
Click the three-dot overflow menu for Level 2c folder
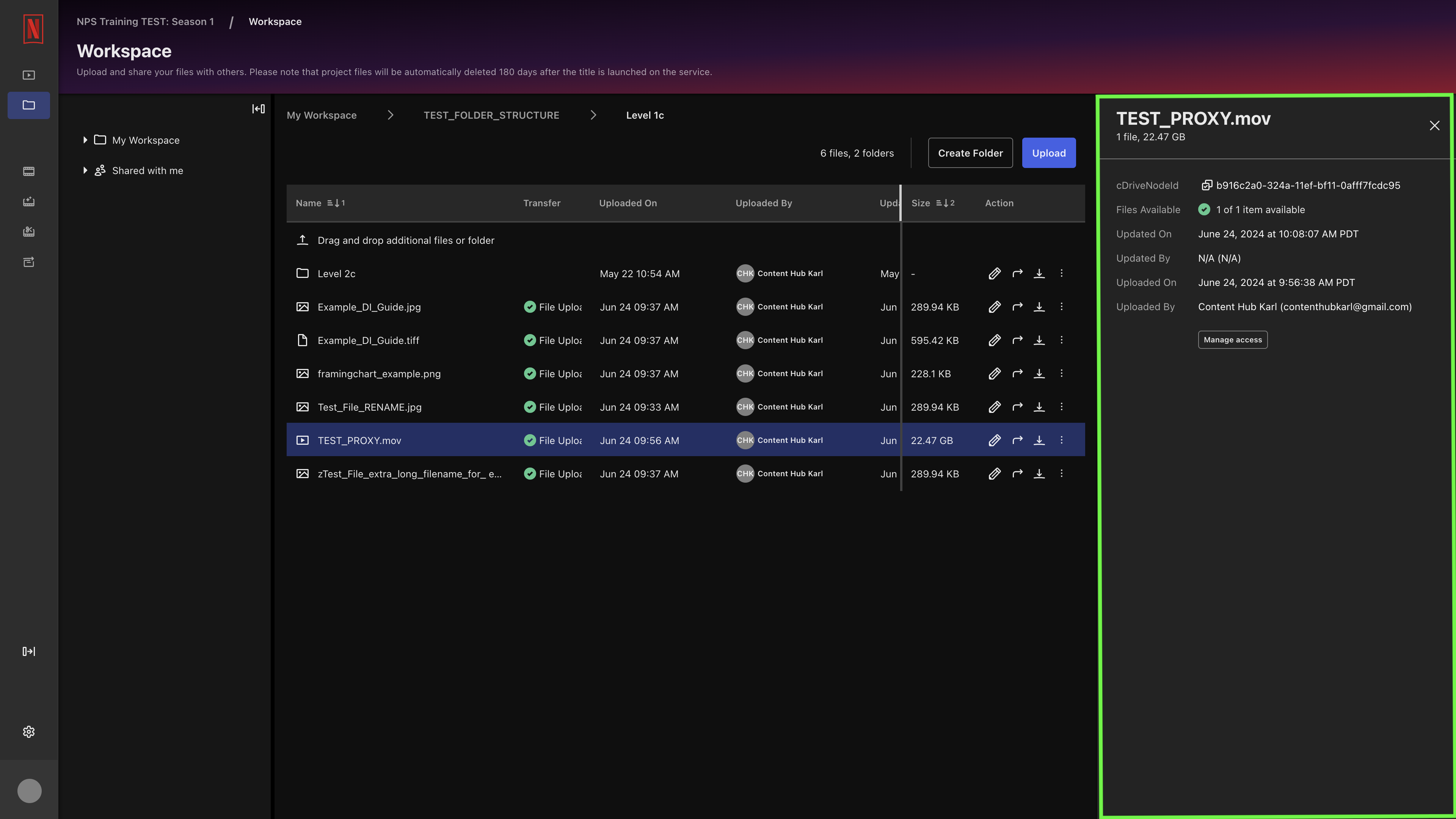pos(1063,273)
